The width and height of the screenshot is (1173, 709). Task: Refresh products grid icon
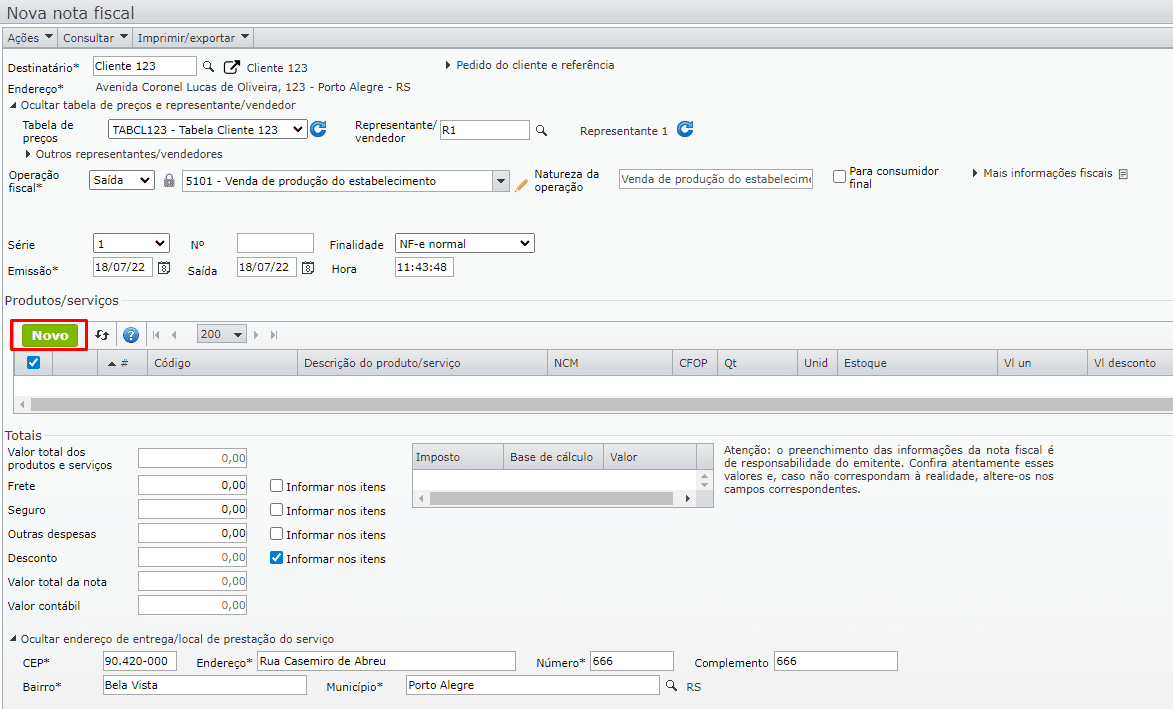[102, 335]
